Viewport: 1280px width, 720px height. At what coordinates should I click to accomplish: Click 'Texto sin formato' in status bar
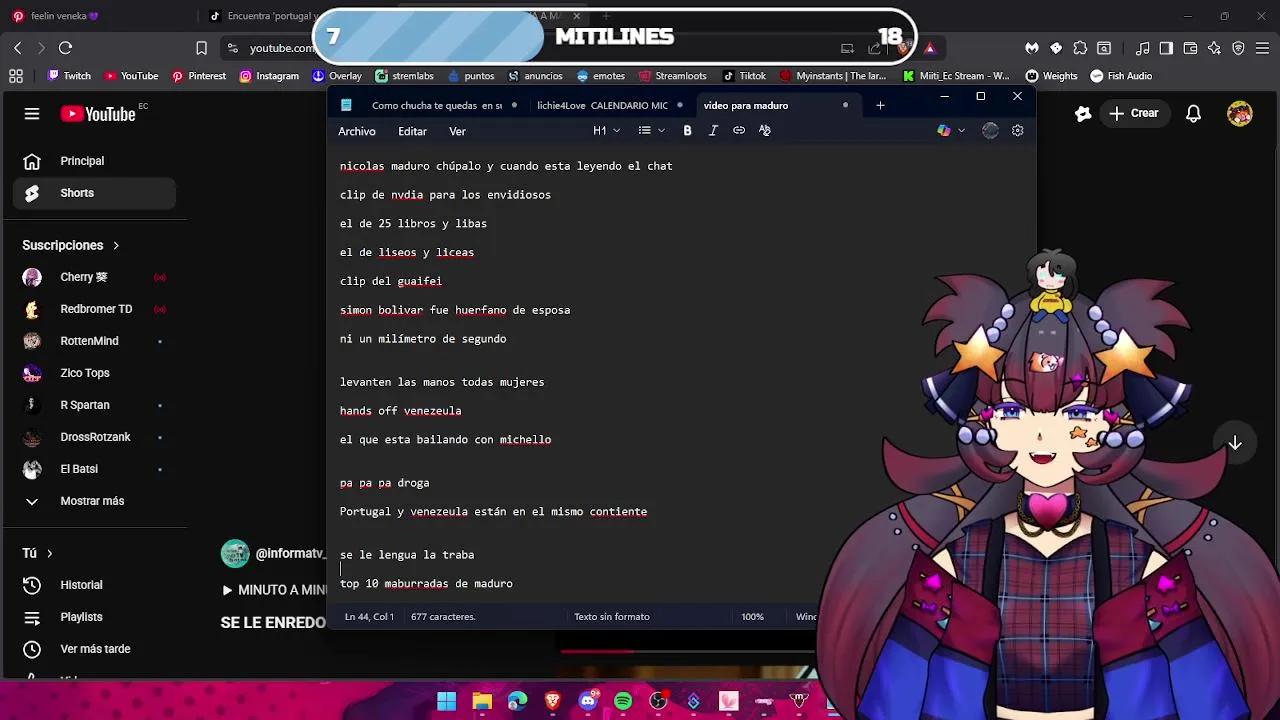(x=612, y=617)
